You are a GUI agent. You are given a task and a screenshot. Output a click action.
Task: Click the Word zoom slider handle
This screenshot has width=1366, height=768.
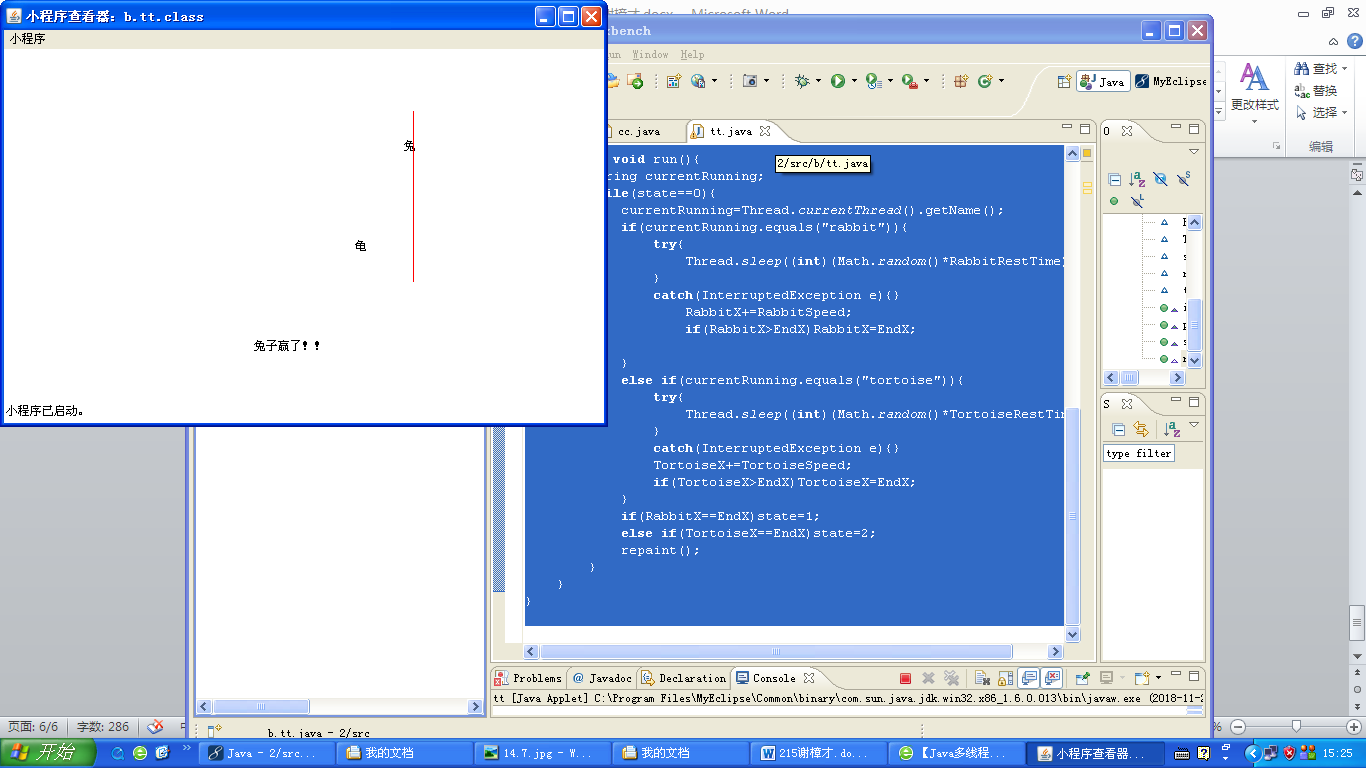1296,726
